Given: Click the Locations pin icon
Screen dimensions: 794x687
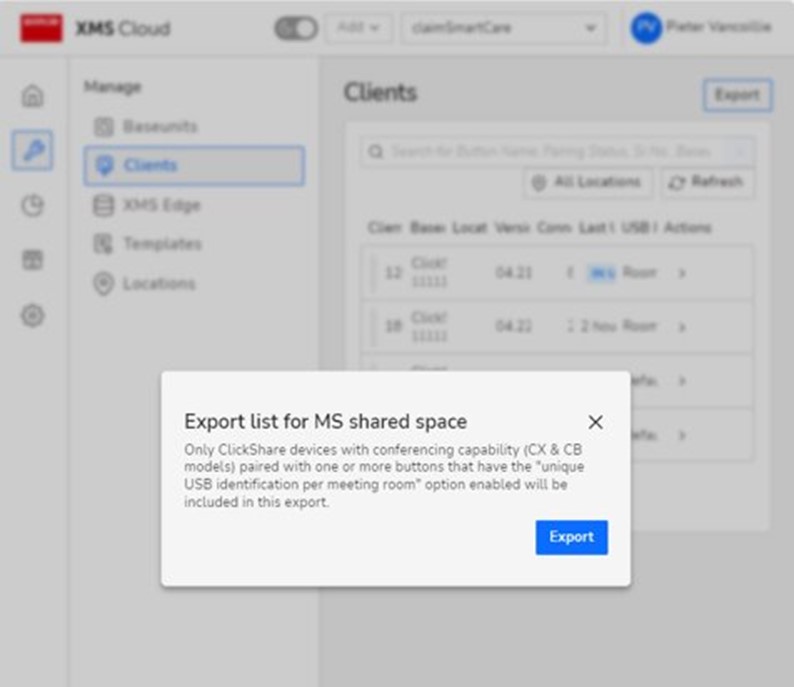Looking at the screenshot, I should pyautogui.click(x=104, y=284).
